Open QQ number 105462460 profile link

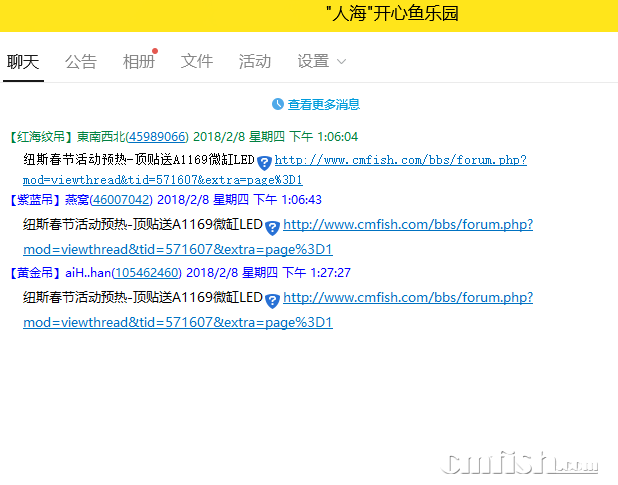tap(146, 272)
